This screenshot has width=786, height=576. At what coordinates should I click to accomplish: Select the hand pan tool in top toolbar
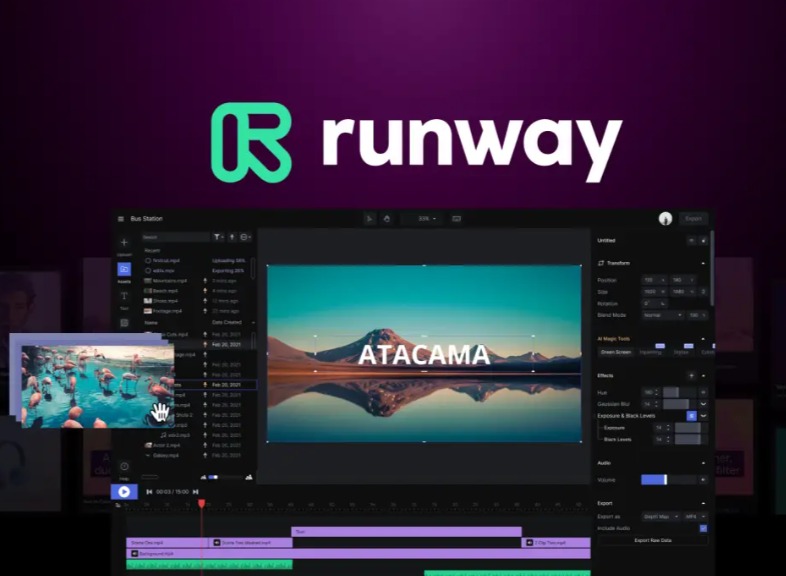387,219
